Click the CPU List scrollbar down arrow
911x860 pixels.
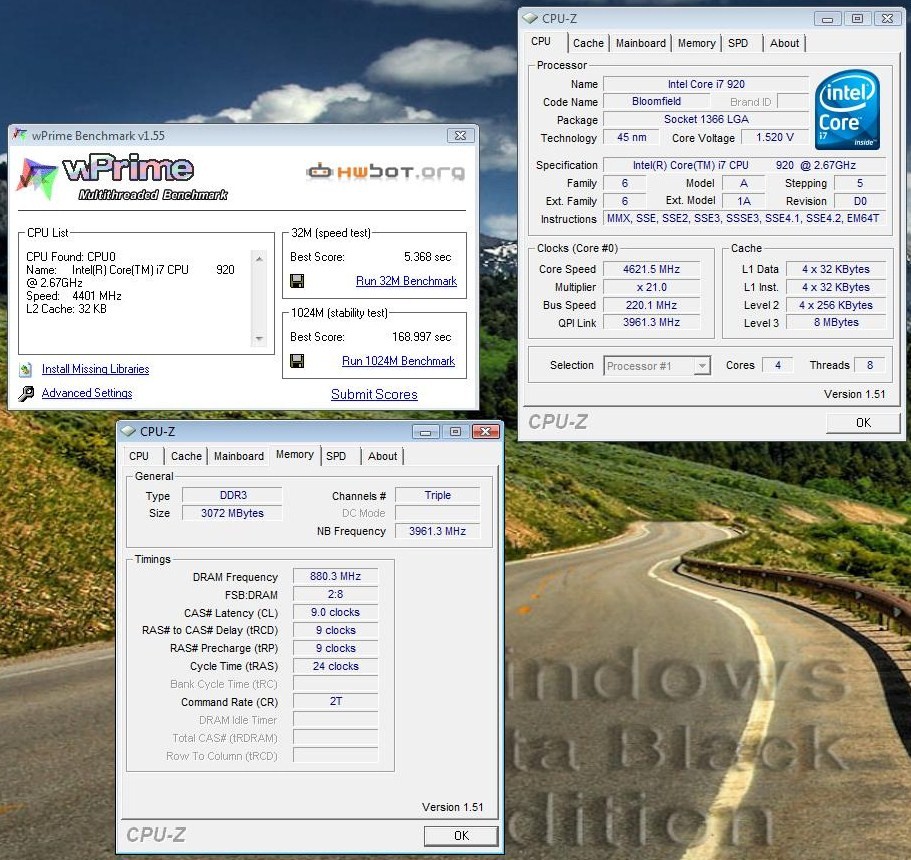tap(259, 338)
